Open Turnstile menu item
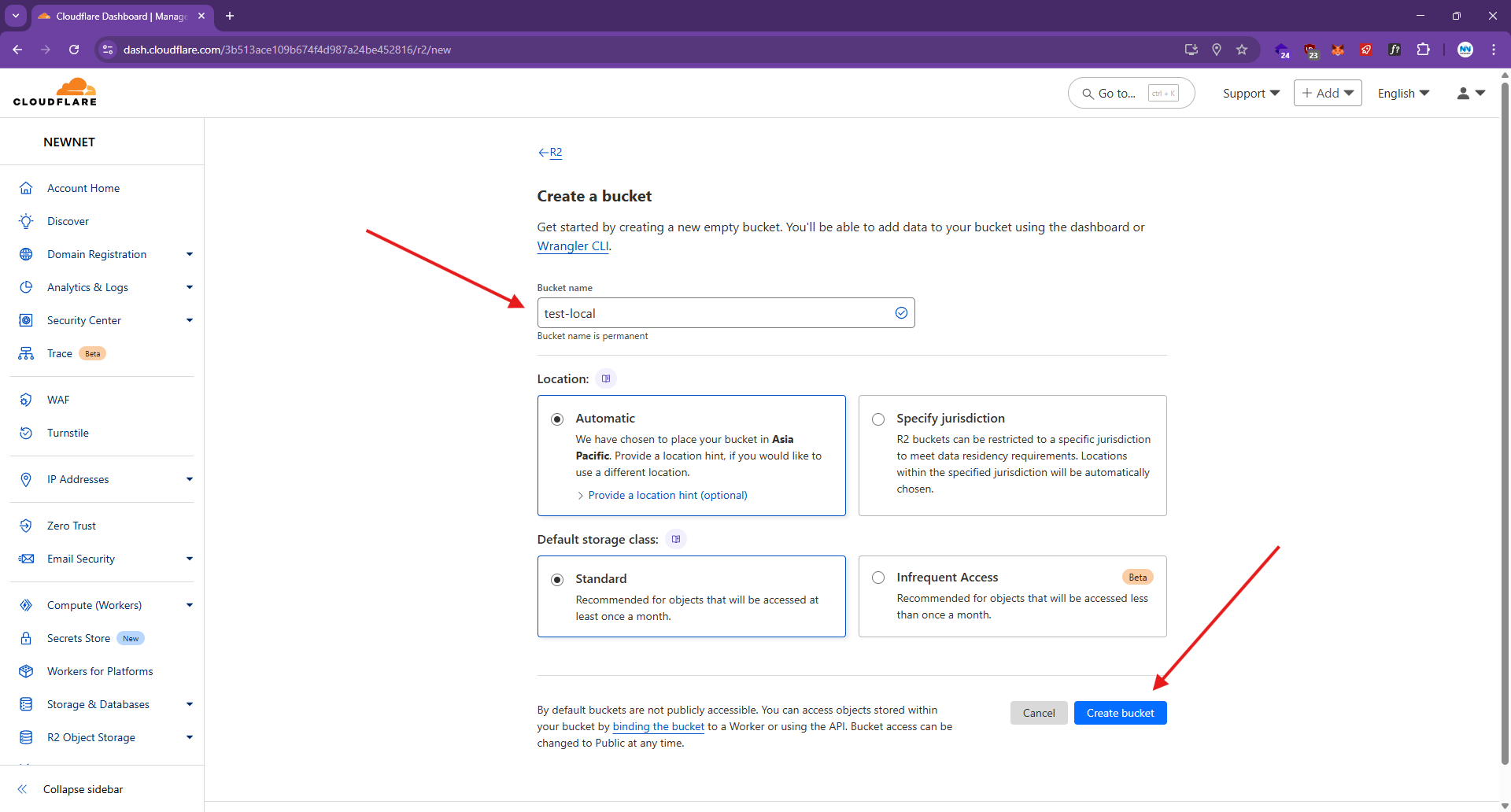The width and height of the screenshot is (1511, 812). [68, 433]
